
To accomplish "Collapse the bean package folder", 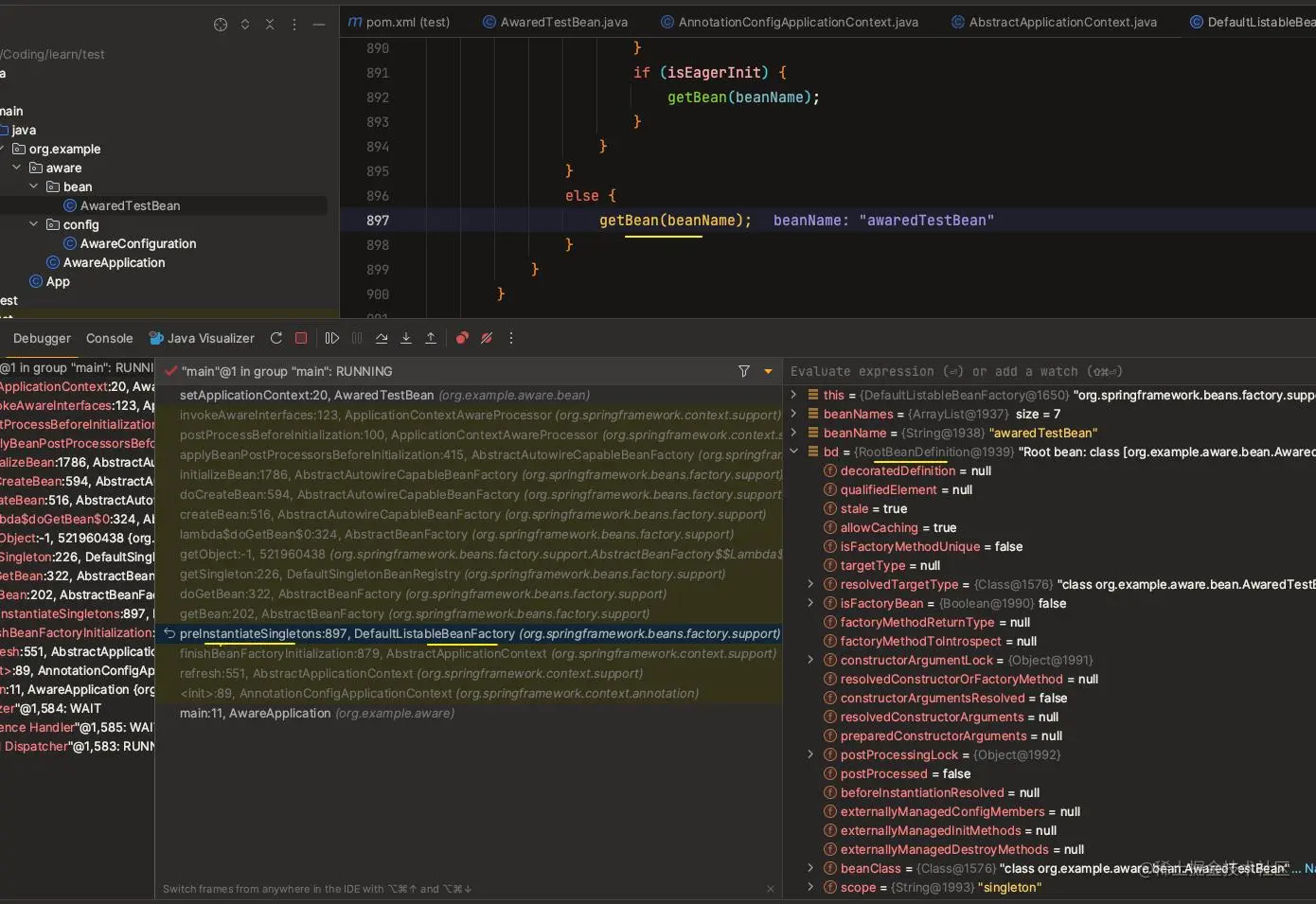I will [34, 186].
